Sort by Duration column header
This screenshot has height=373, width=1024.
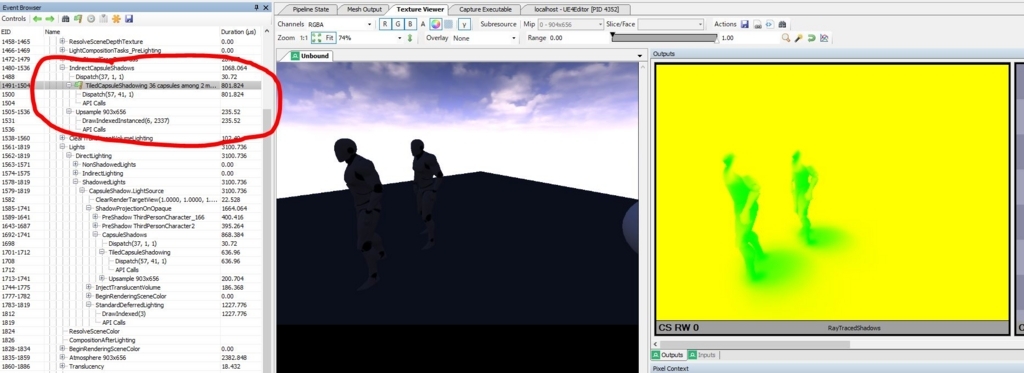[240, 31]
